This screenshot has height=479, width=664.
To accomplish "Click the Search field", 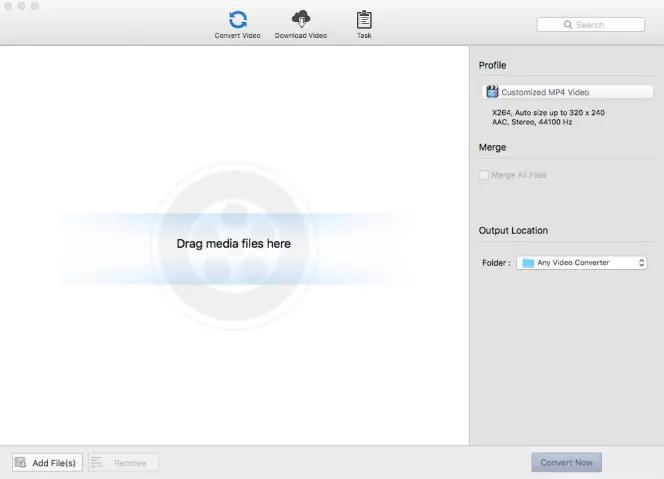I will (x=591, y=25).
